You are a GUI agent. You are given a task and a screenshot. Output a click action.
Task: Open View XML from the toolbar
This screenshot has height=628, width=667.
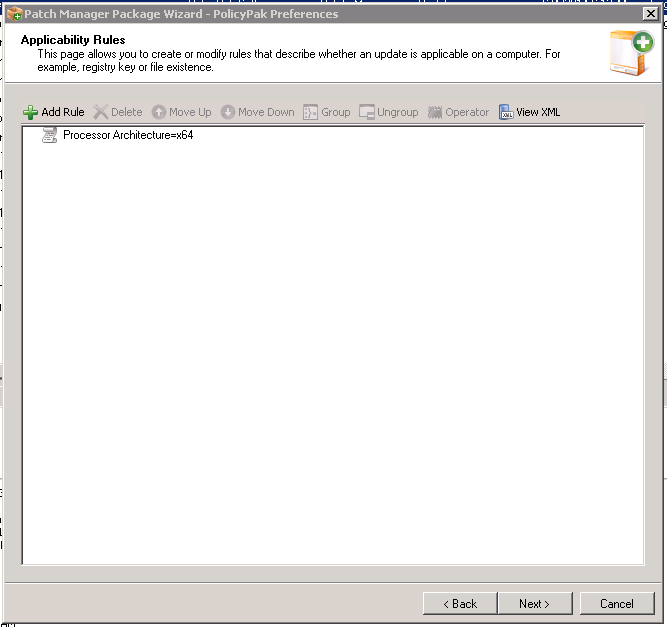[x=530, y=112]
